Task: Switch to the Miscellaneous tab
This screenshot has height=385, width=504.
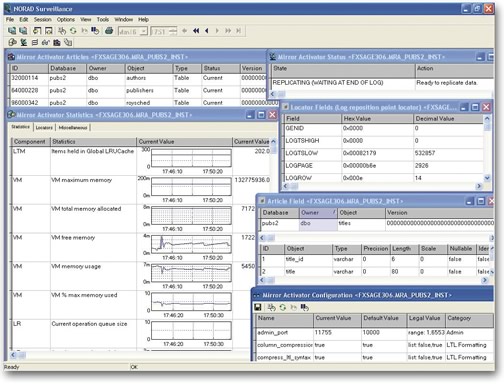Action: pyautogui.click(x=73, y=127)
